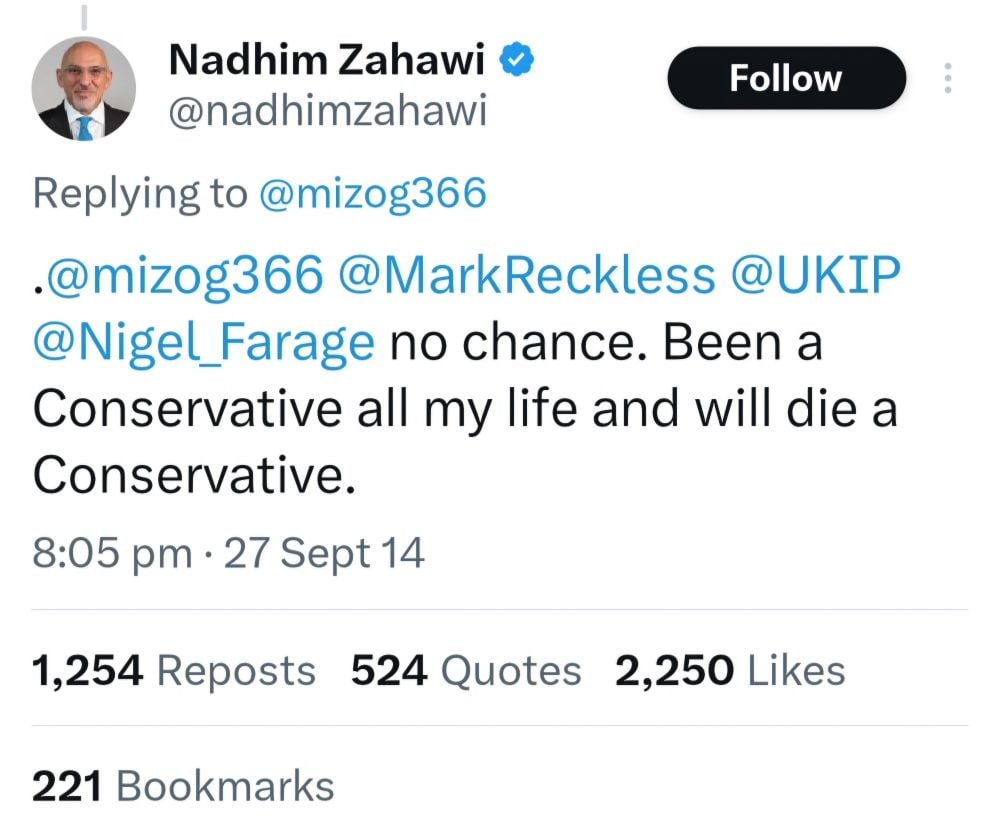
Task: View the 524 Quotes list
Action: click(466, 671)
